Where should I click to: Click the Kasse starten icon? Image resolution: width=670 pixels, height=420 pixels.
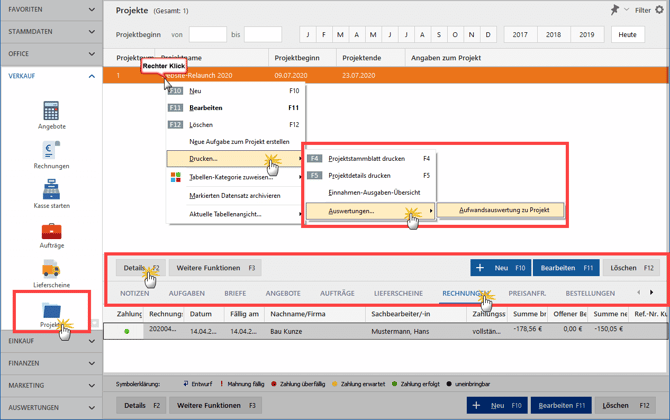[x=51, y=191]
